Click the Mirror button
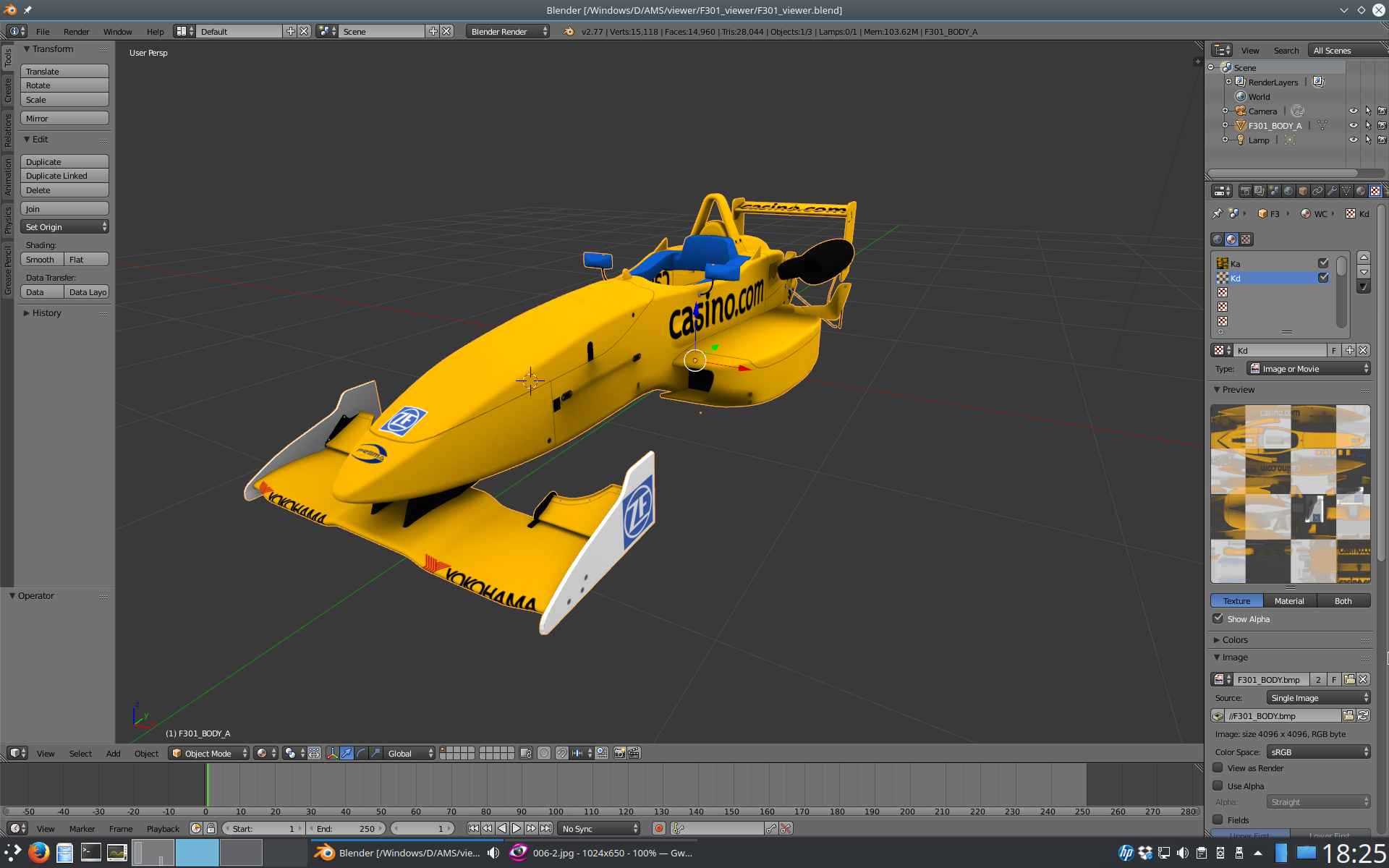The image size is (1389, 868). (64, 118)
